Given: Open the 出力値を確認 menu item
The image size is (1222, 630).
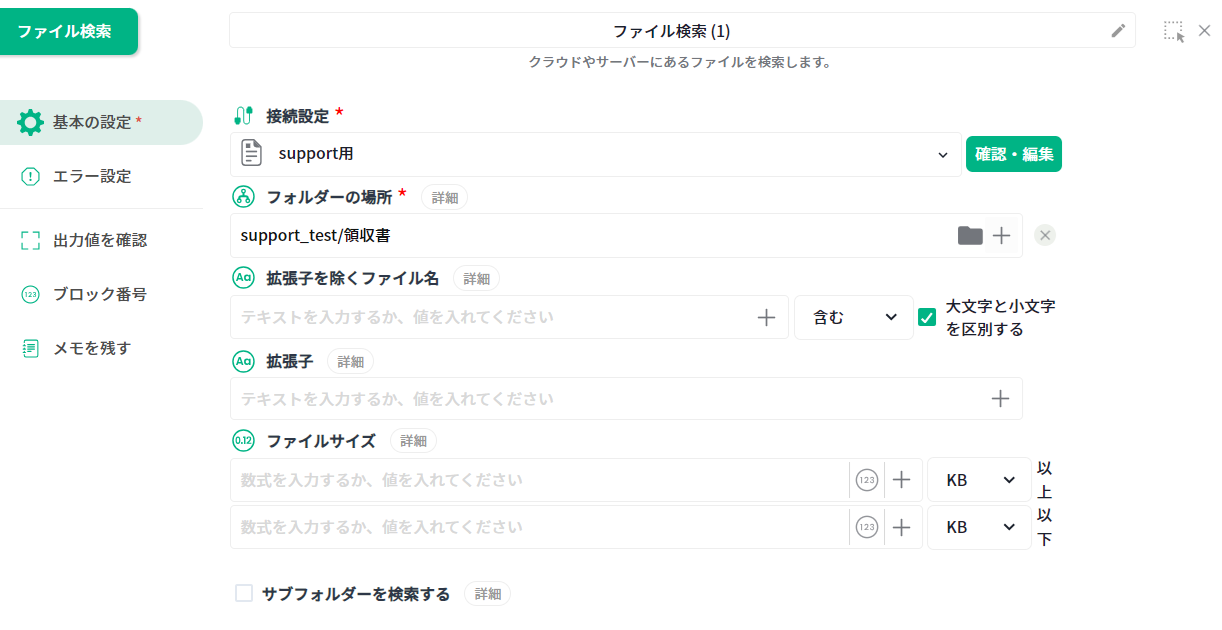Looking at the screenshot, I should tap(99, 240).
